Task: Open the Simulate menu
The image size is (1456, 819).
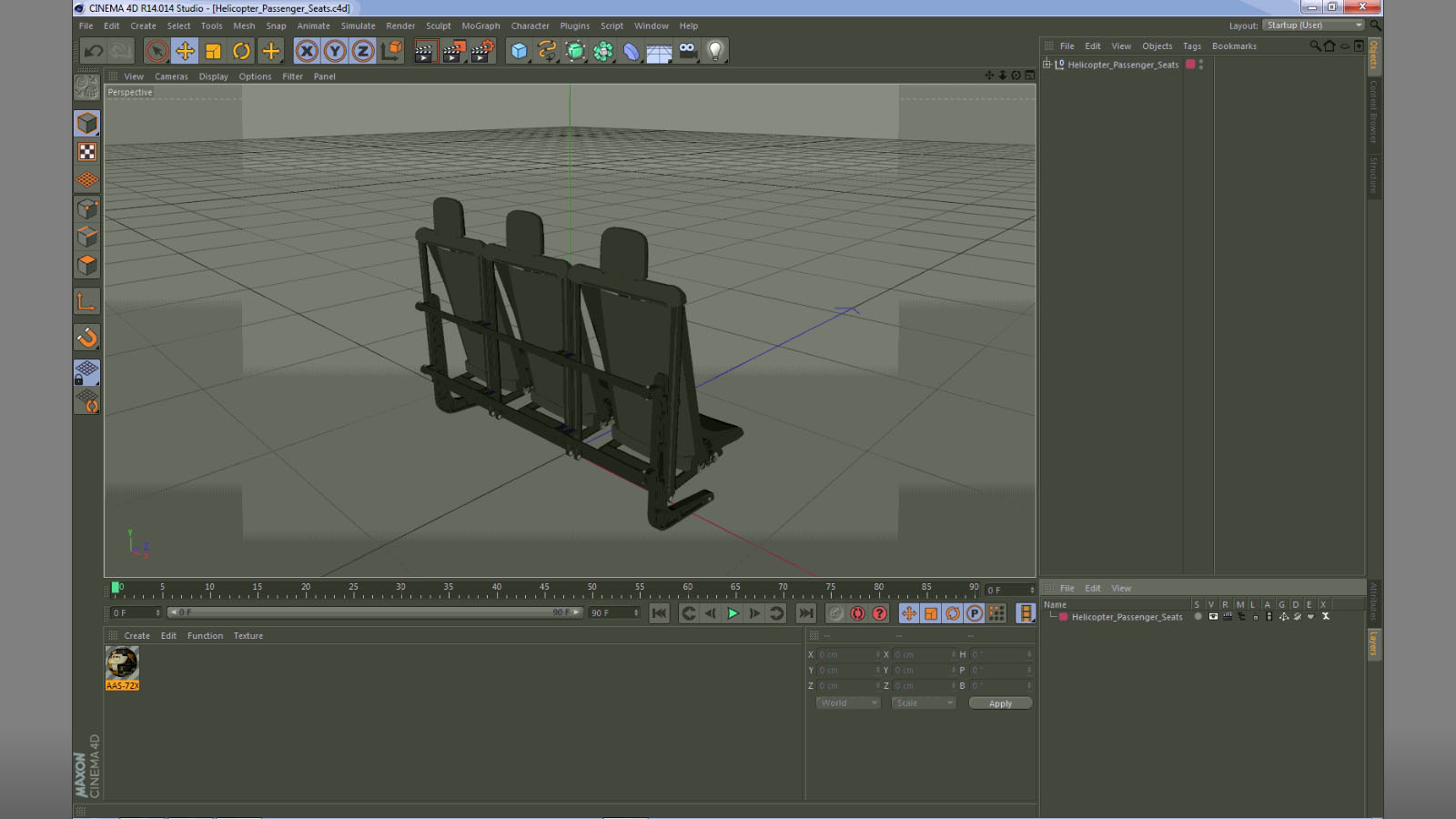Action: (358, 26)
